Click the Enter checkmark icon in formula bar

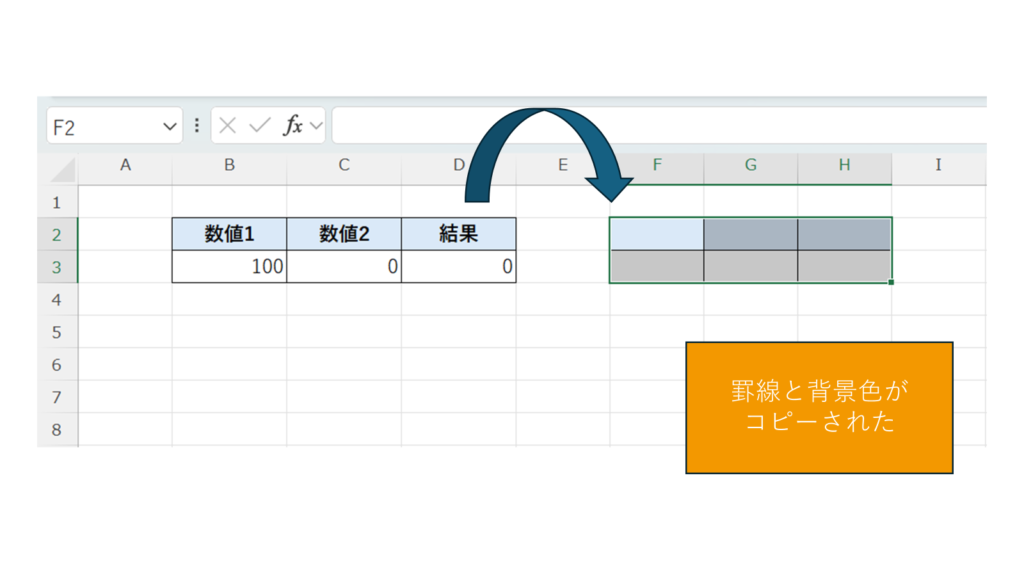(x=260, y=126)
